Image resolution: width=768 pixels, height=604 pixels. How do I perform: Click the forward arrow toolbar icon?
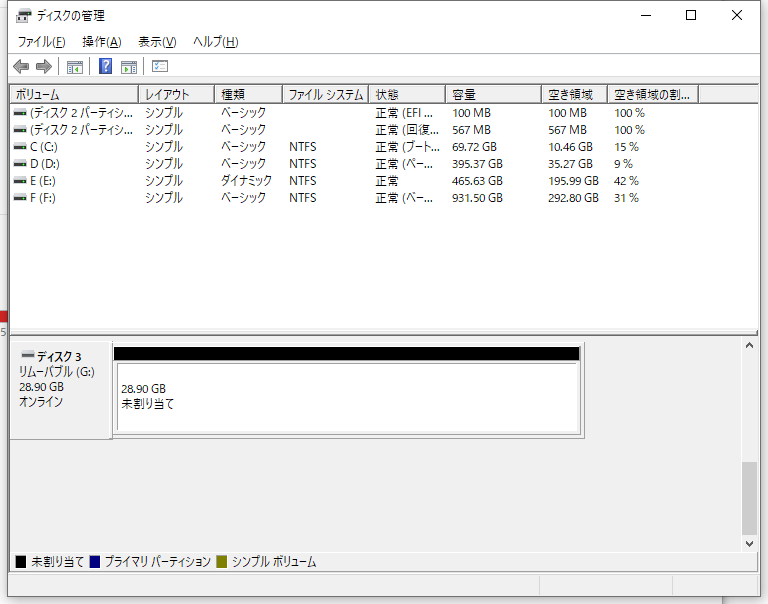point(43,67)
